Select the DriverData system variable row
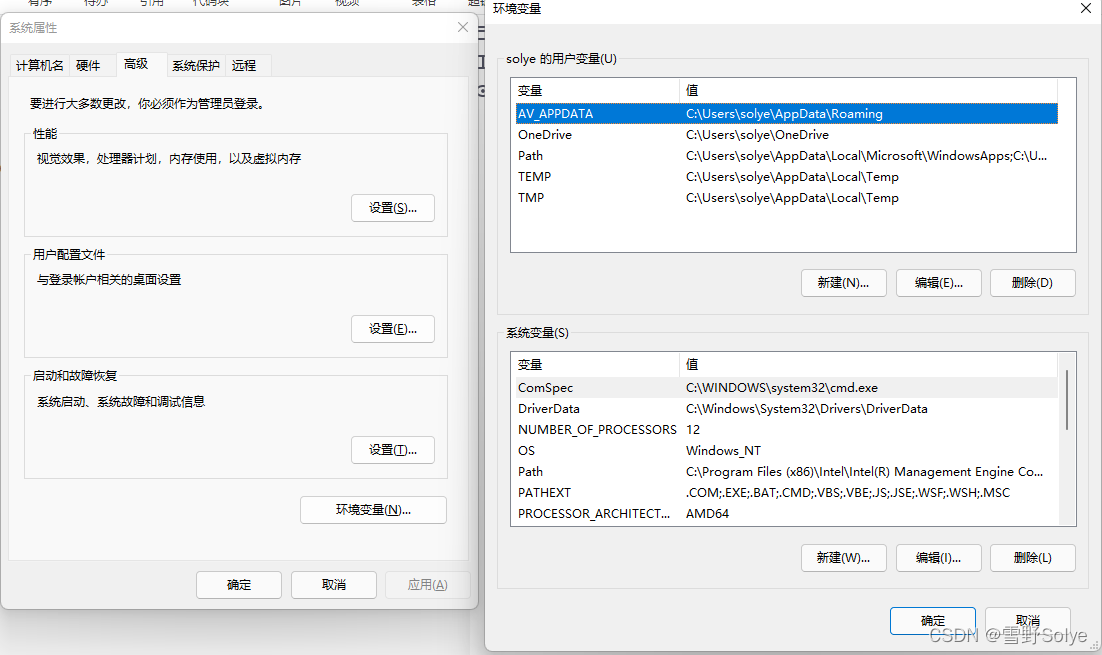Screen dimensions: 1102x655 coord(786,408)
